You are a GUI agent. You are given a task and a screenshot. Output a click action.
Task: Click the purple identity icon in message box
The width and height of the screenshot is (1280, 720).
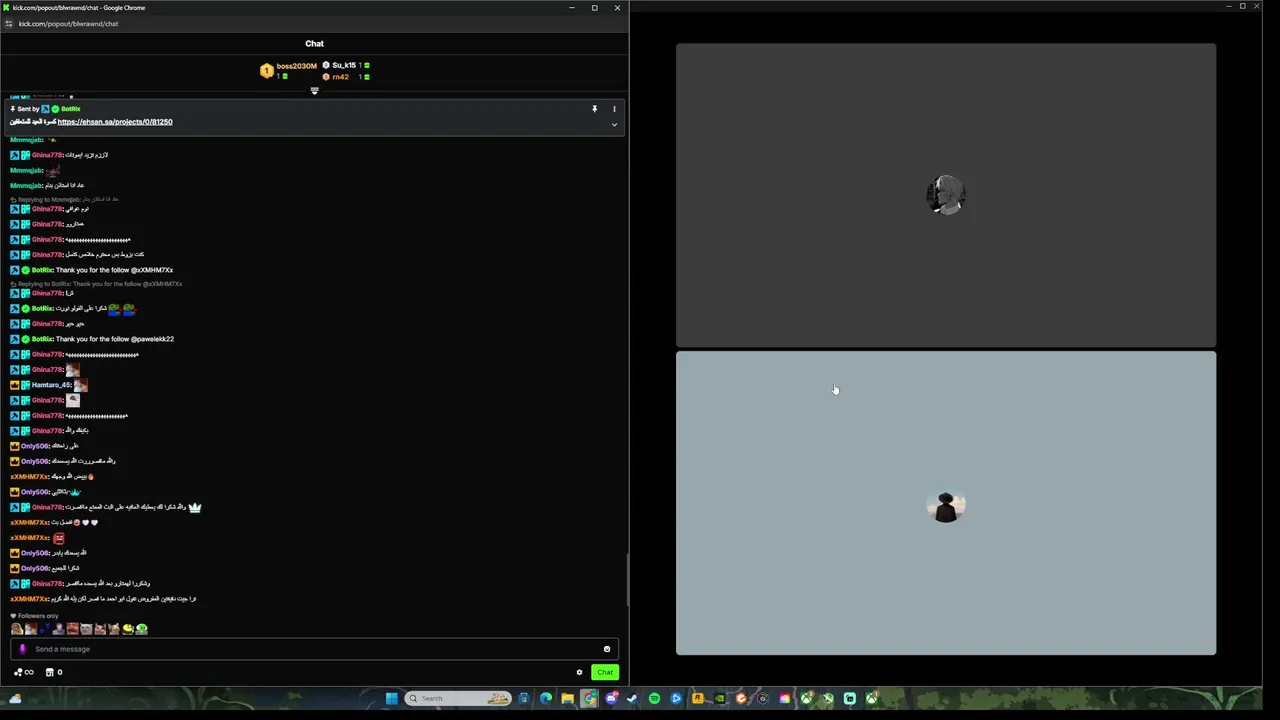click(x=22, y=649)
